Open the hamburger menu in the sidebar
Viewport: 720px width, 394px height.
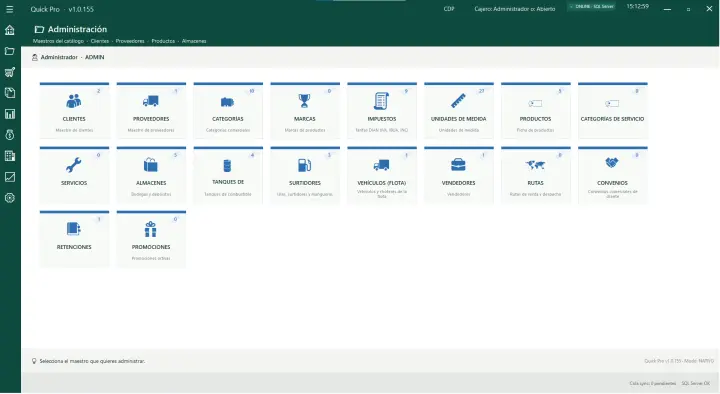click(x=10, y=9)
